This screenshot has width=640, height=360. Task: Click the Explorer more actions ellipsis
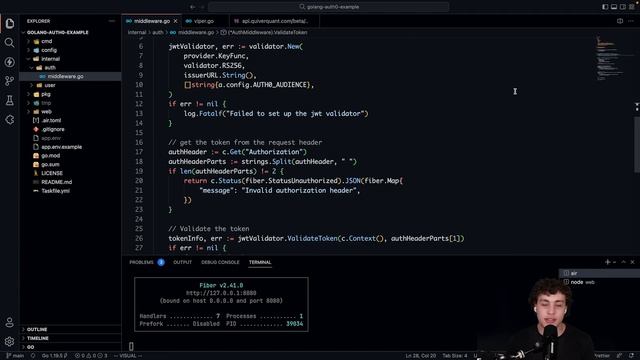coord(112,21)
